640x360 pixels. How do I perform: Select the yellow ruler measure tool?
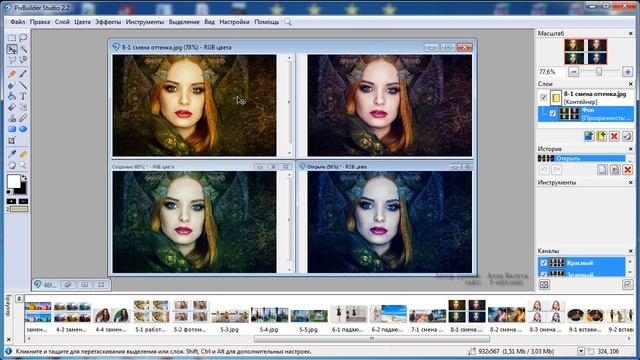(x=23, y=154)
